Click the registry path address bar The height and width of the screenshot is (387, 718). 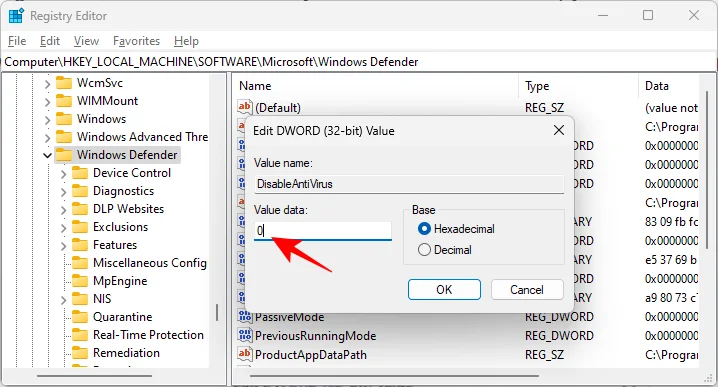pyautogui.click(x=359, y=62)
